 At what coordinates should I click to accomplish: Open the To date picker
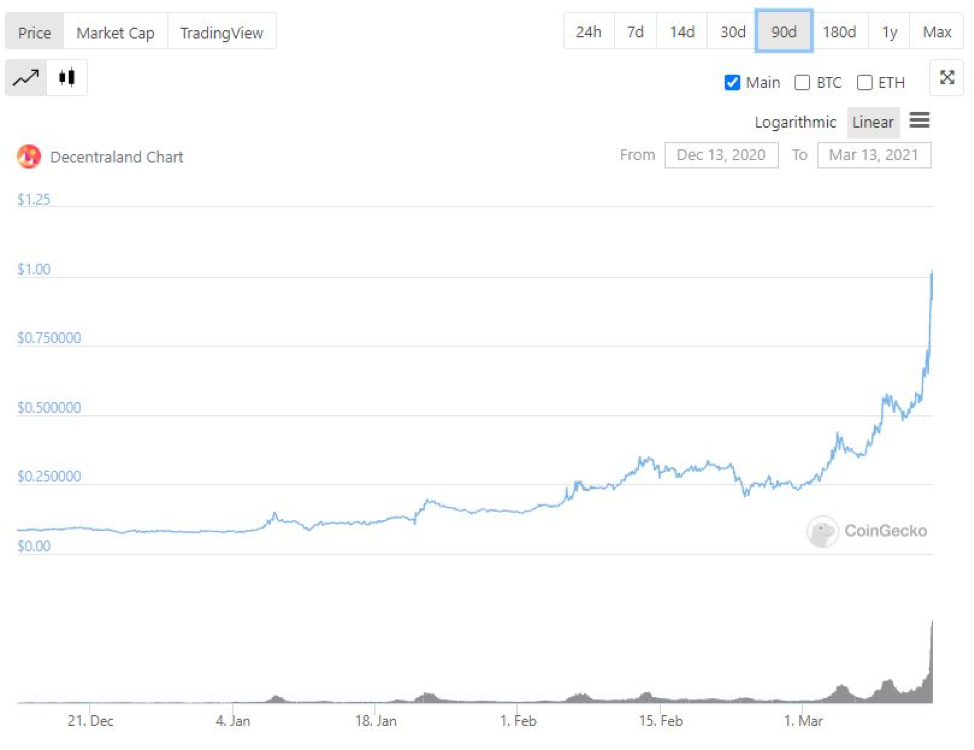point(873,155)
